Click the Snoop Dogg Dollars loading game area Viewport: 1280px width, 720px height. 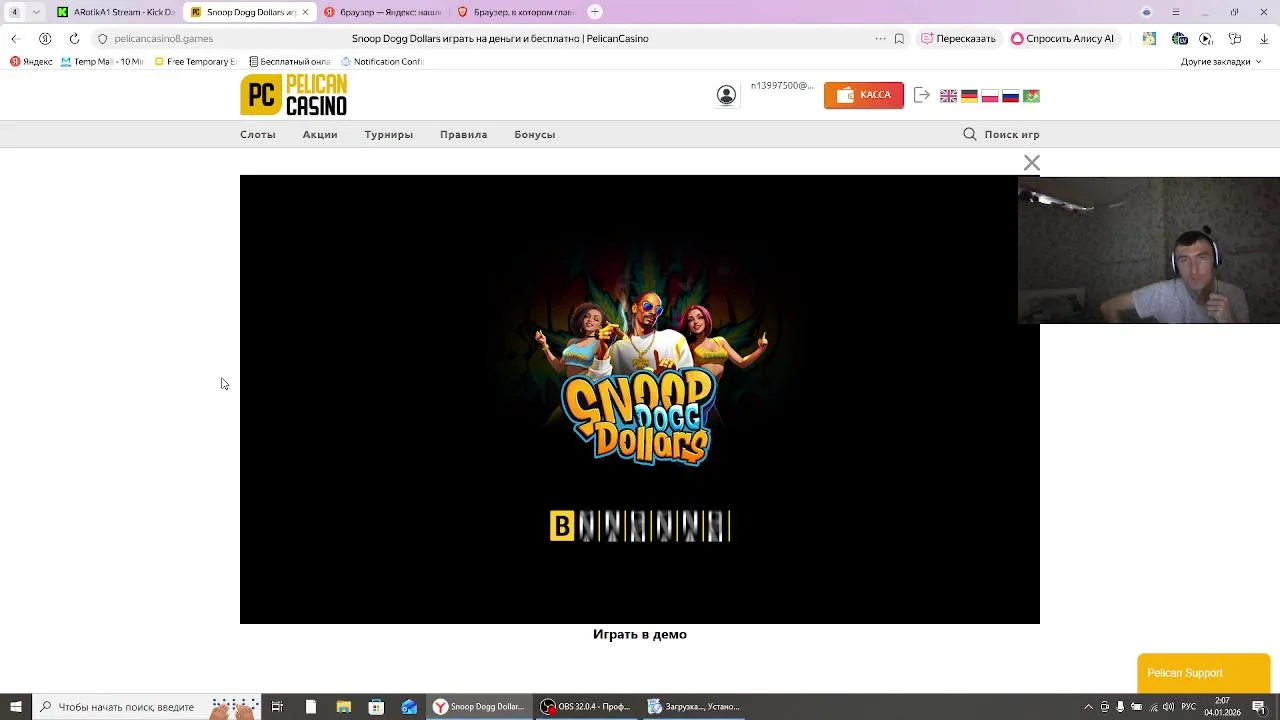tap(640, 399)
